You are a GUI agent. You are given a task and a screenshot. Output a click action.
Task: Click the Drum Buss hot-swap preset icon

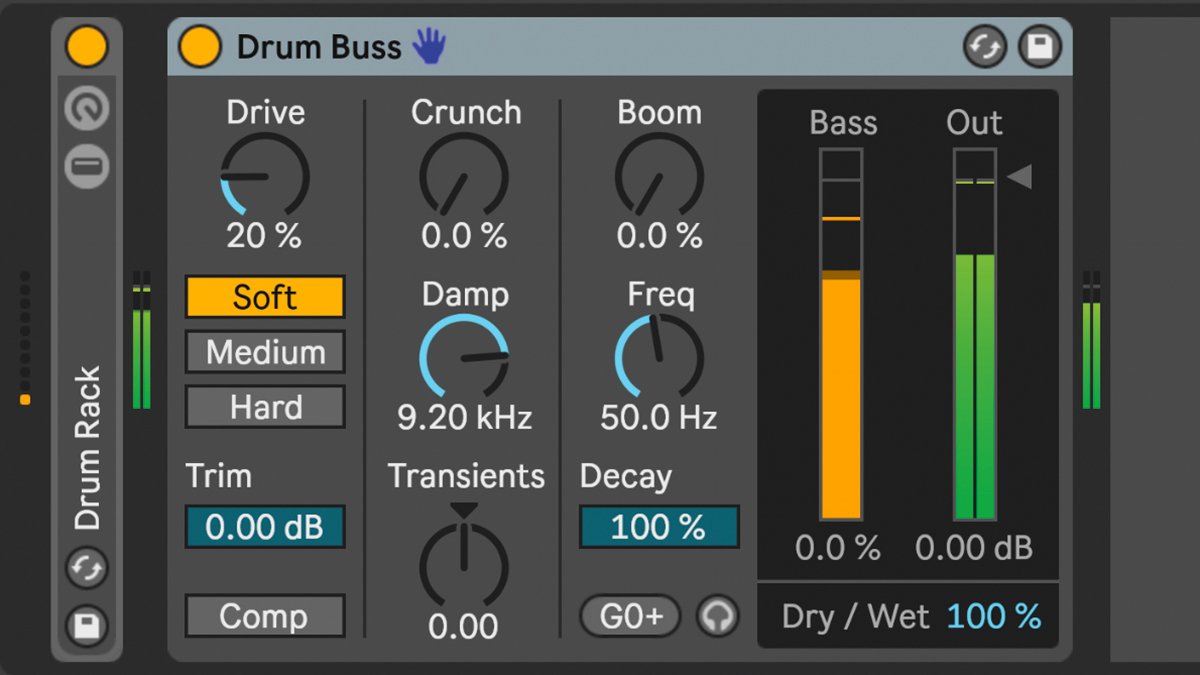click(985, 47)
